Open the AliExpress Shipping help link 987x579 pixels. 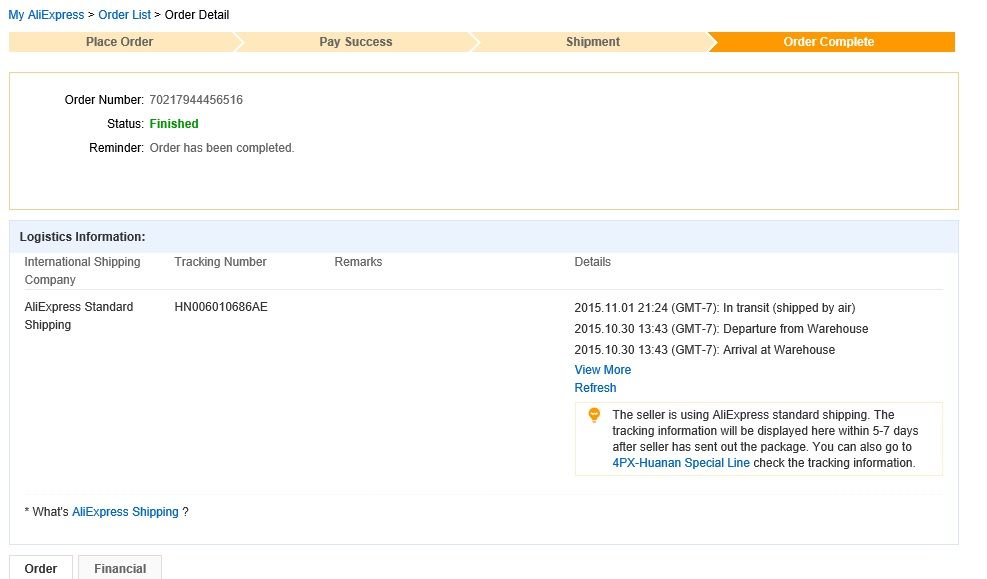click(x=125, y=512)
